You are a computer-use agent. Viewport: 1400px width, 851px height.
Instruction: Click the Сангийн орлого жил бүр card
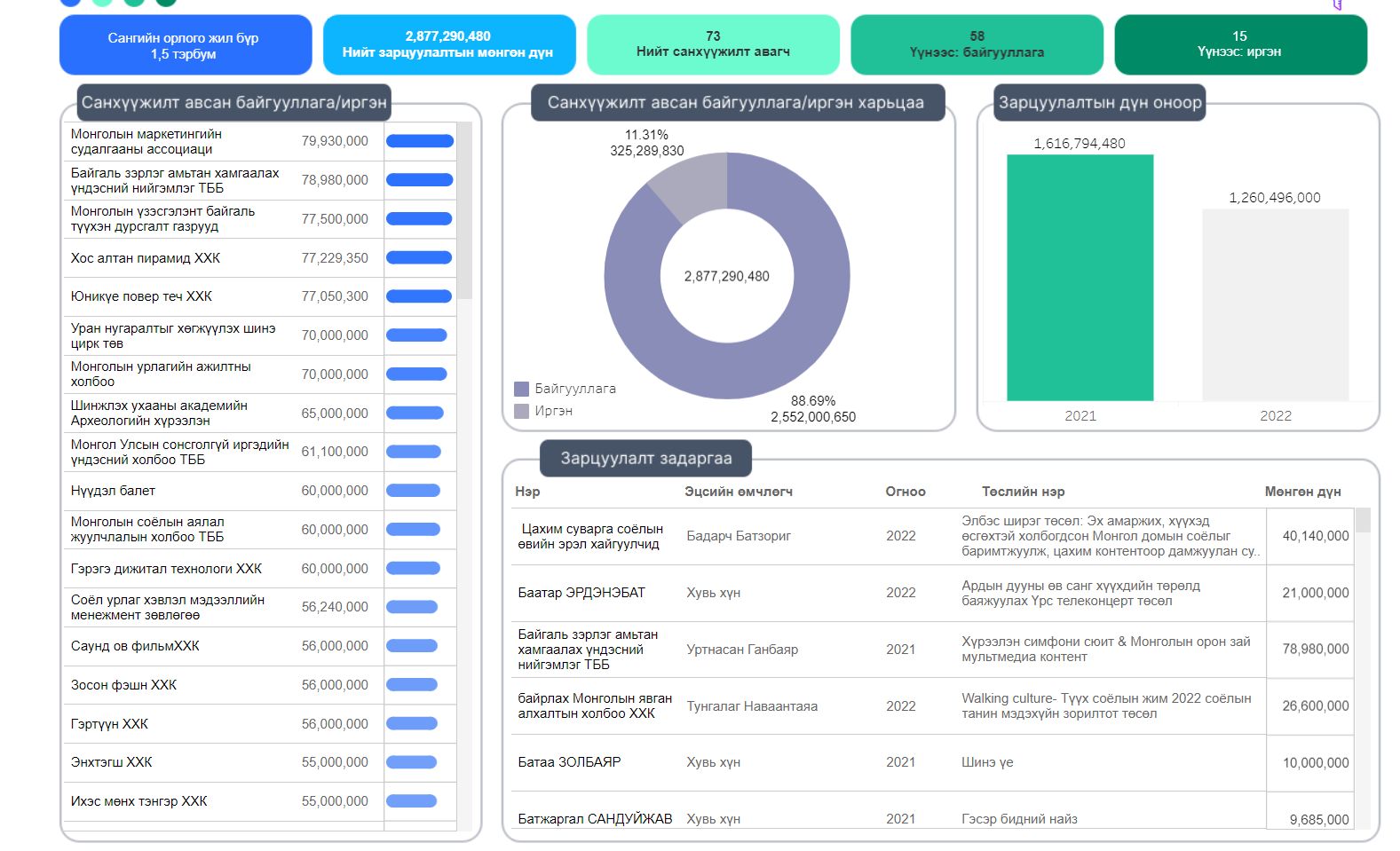[x=185, y=45]
